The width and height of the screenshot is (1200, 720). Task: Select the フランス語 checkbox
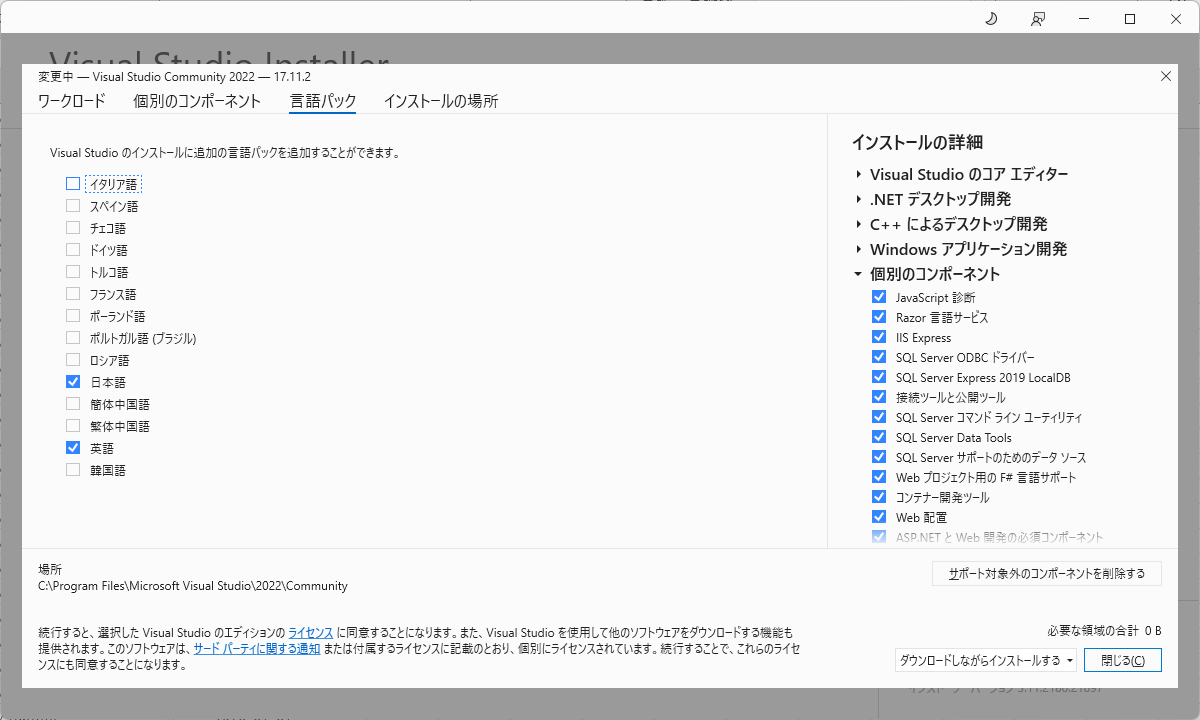click(x=73, y=294)
